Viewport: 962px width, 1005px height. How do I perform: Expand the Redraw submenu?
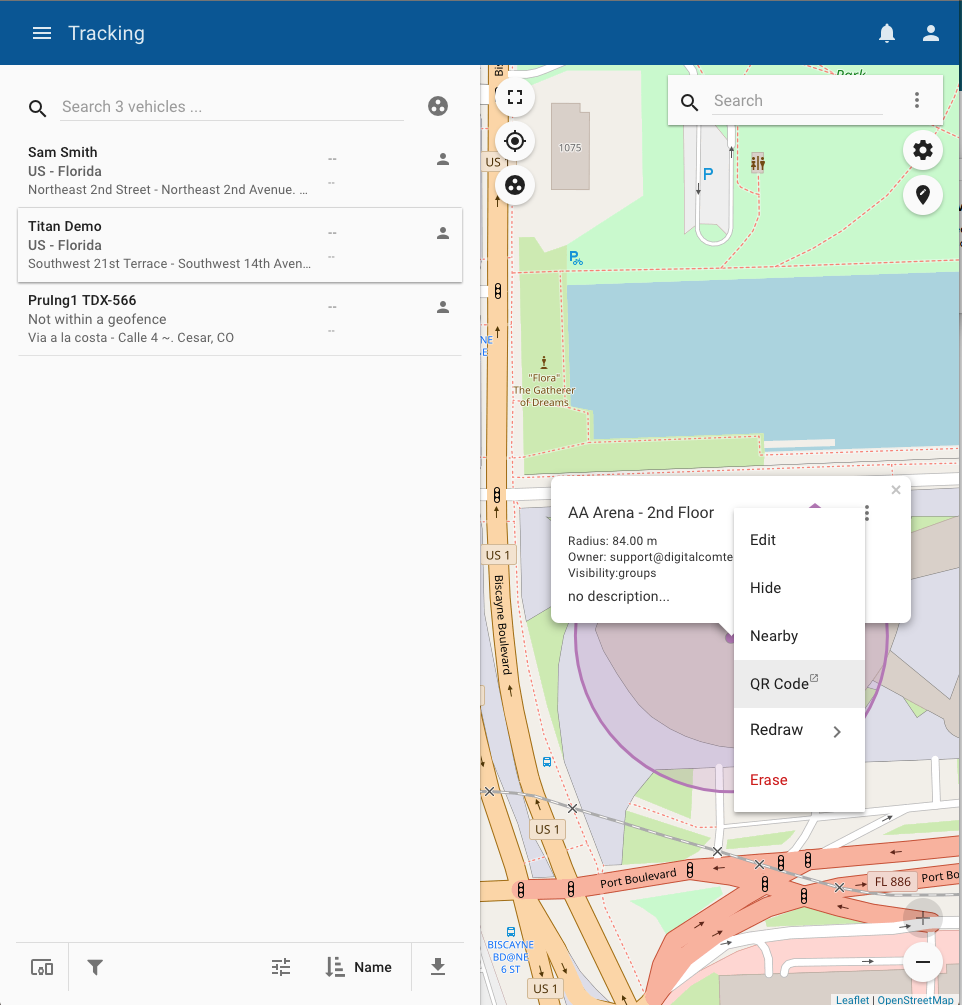[x=799, y=731]
